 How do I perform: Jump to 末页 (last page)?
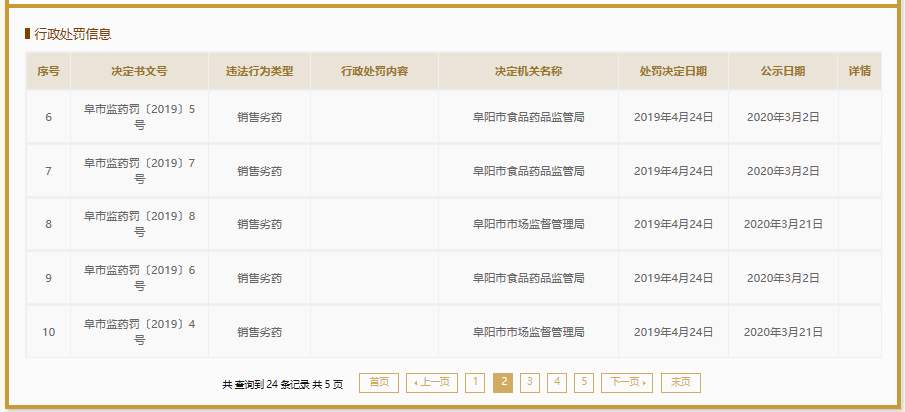[680, 383]
